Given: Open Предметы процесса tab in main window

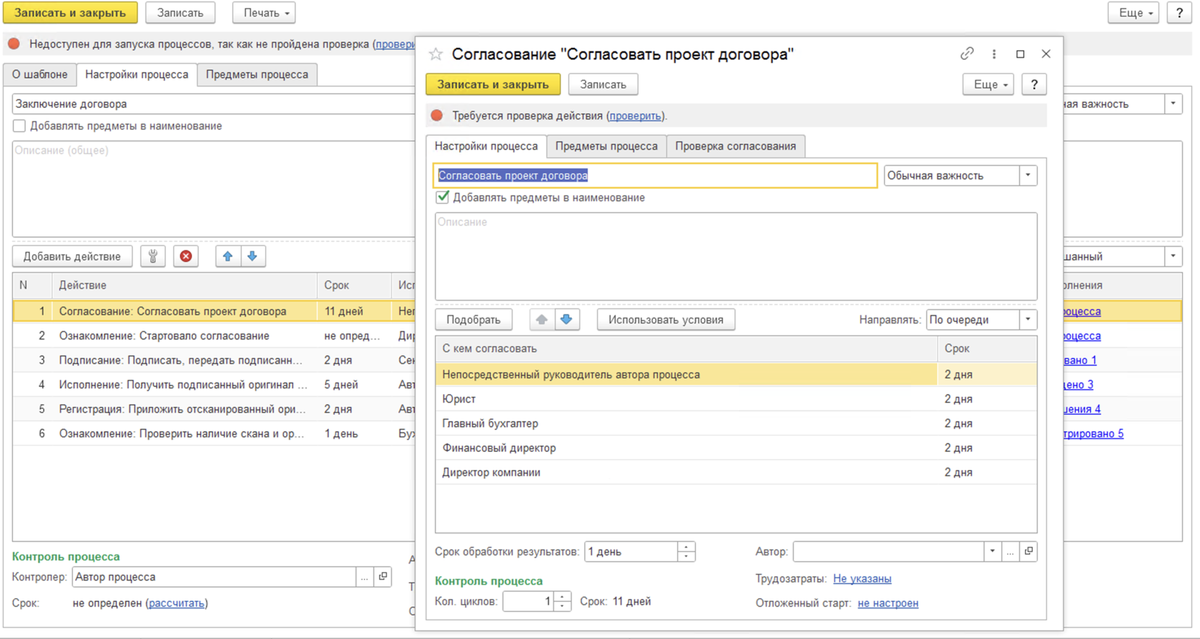Looking at the screenshot, I should pos(257,74).
